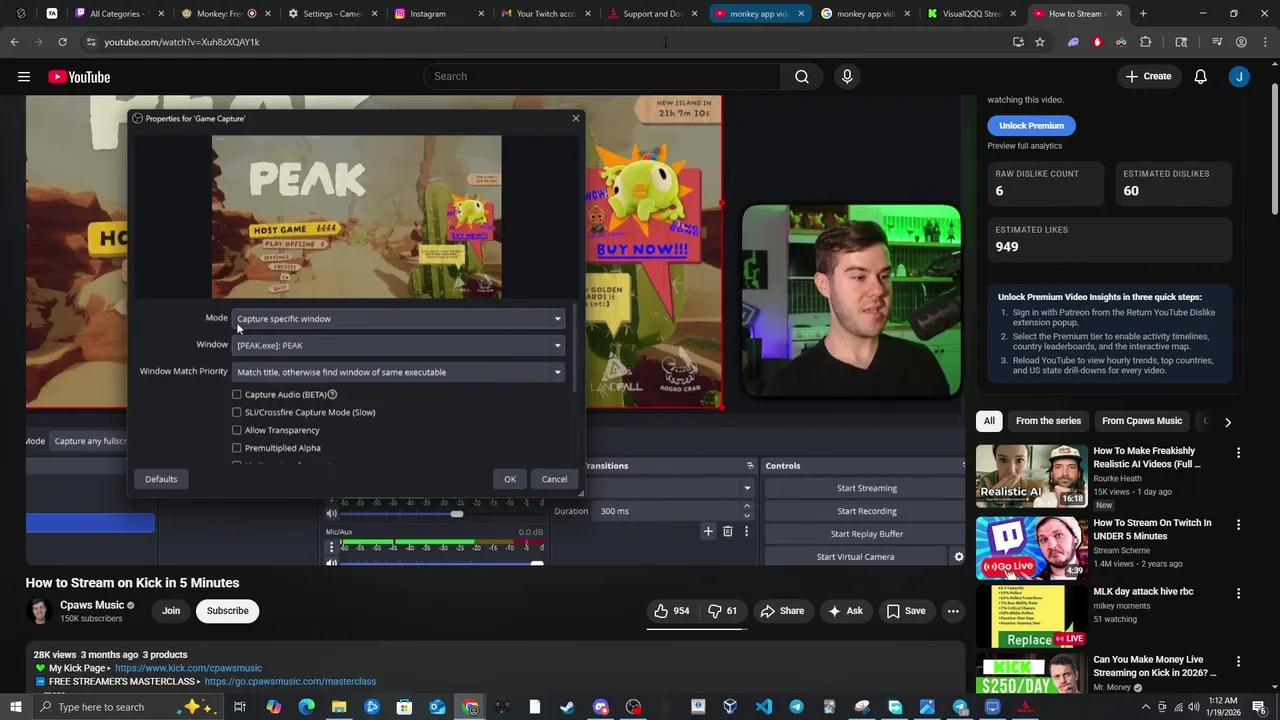1280x720 pixels.
Task: Dislike the video with thumbs down
Action: (x=722, y=611)
